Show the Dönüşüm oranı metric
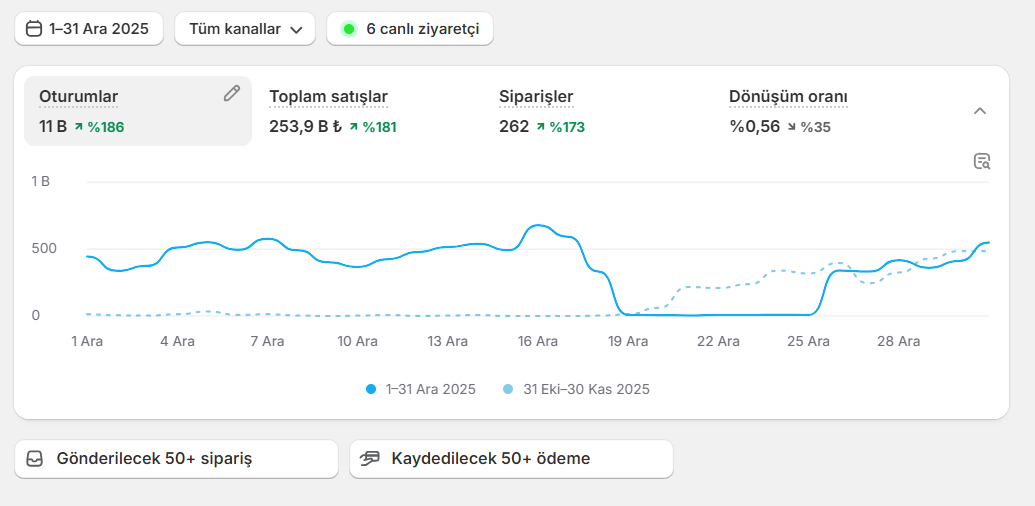The width and height of the screenshot is (1035, 506). [x=788, y=97]
